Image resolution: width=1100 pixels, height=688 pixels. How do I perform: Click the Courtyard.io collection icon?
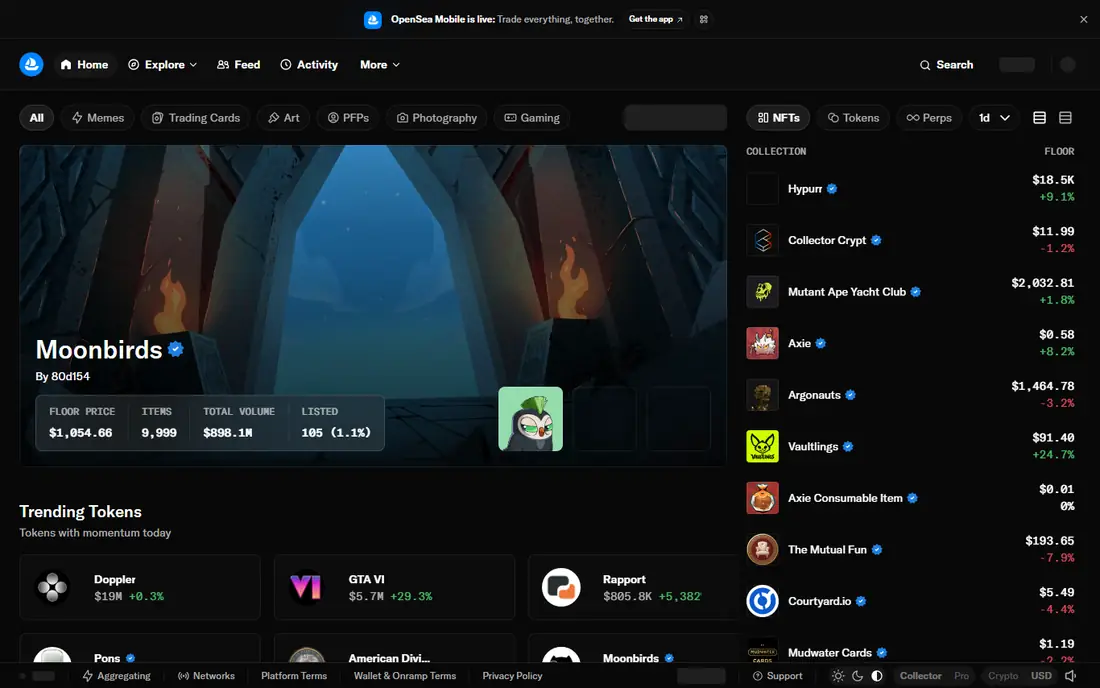point(763,601)
